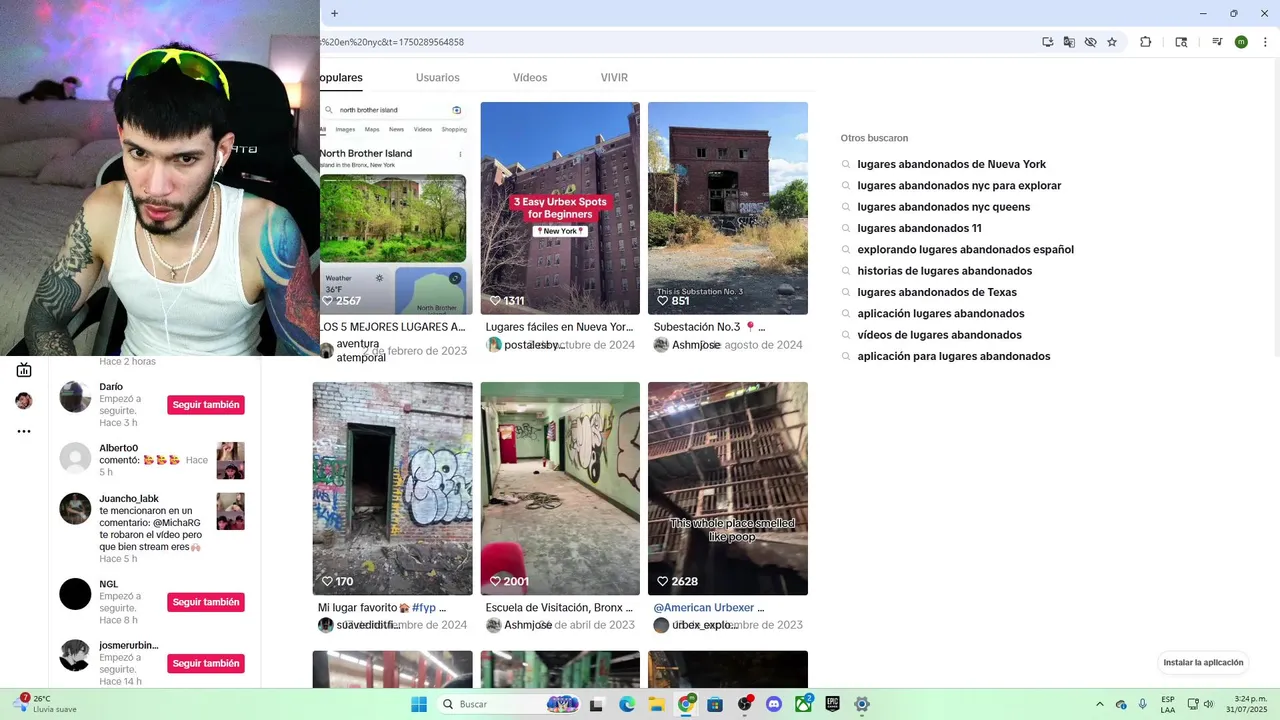Switch to the Usuarios tab
This screenshot has width=1280, height=720.
[x=438, y=78]
